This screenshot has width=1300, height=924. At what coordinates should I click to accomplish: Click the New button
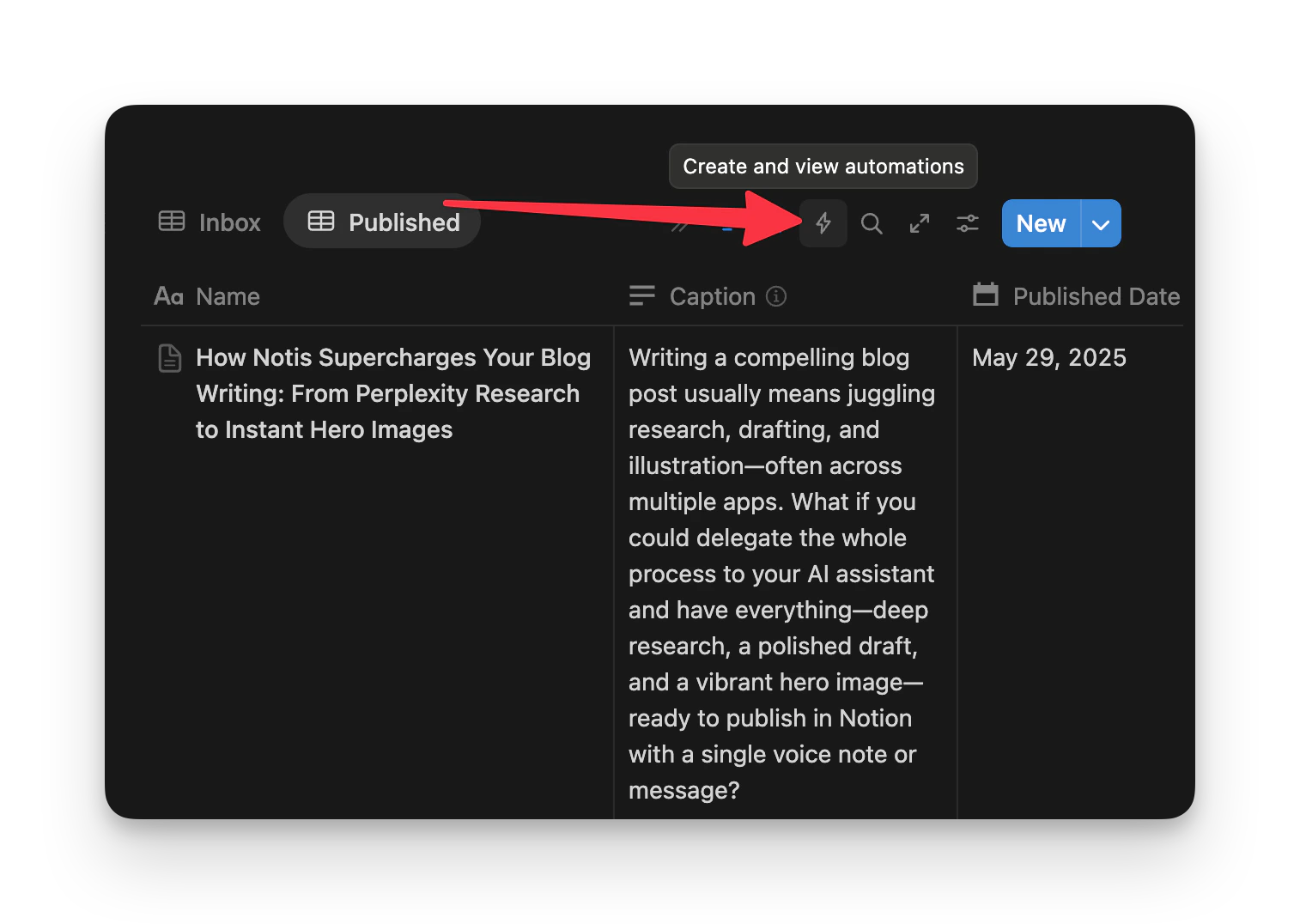click(1041, 223)
